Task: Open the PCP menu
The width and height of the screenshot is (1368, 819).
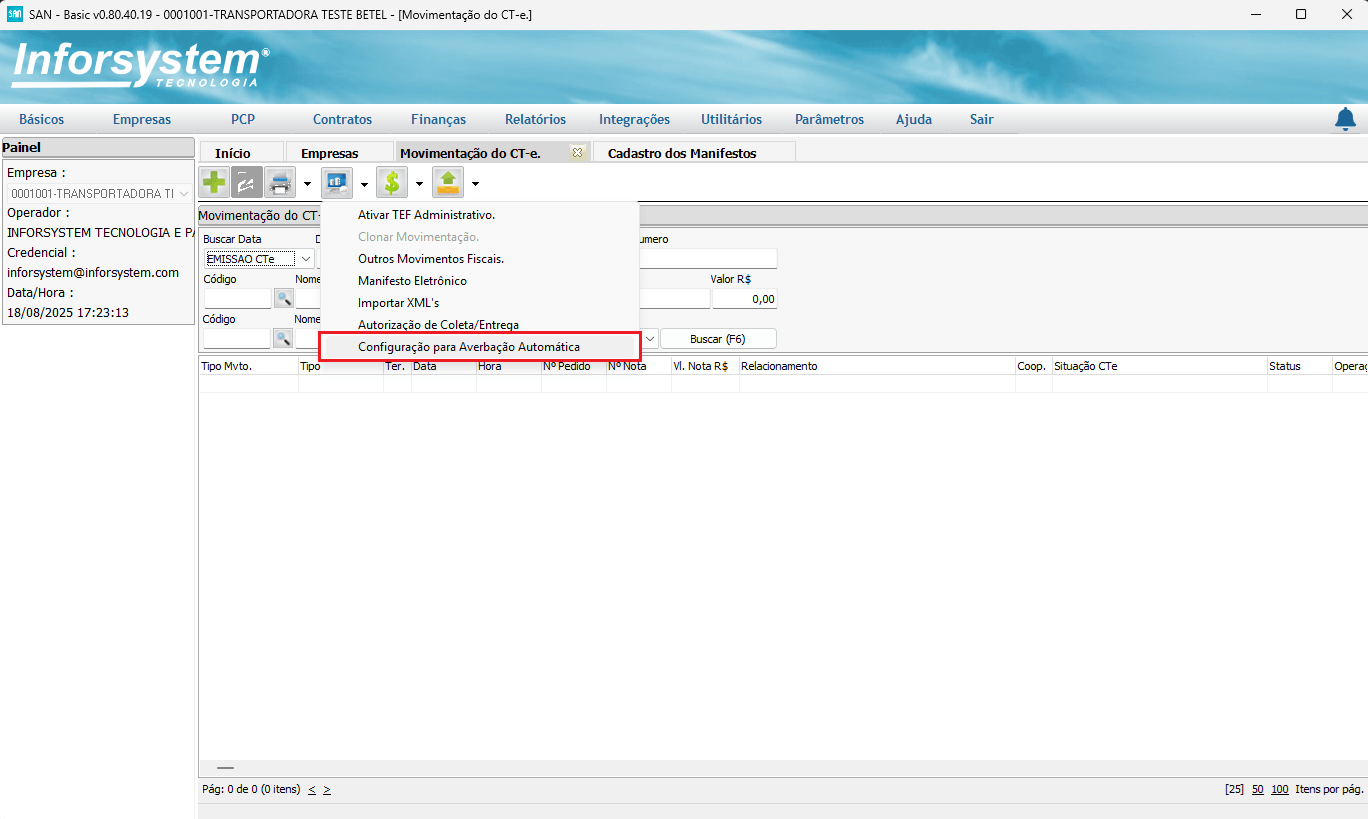Action: pyautogui.click(x=243, y=119)
